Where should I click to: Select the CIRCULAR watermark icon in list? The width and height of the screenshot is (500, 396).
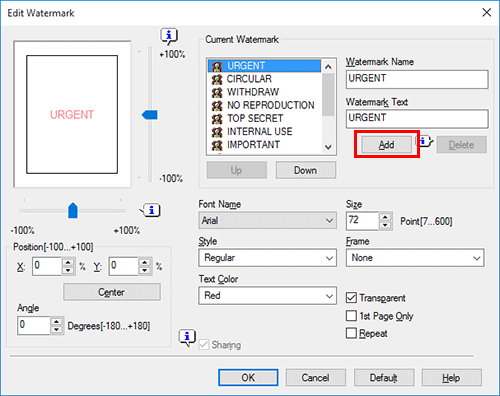pos(217,79)
